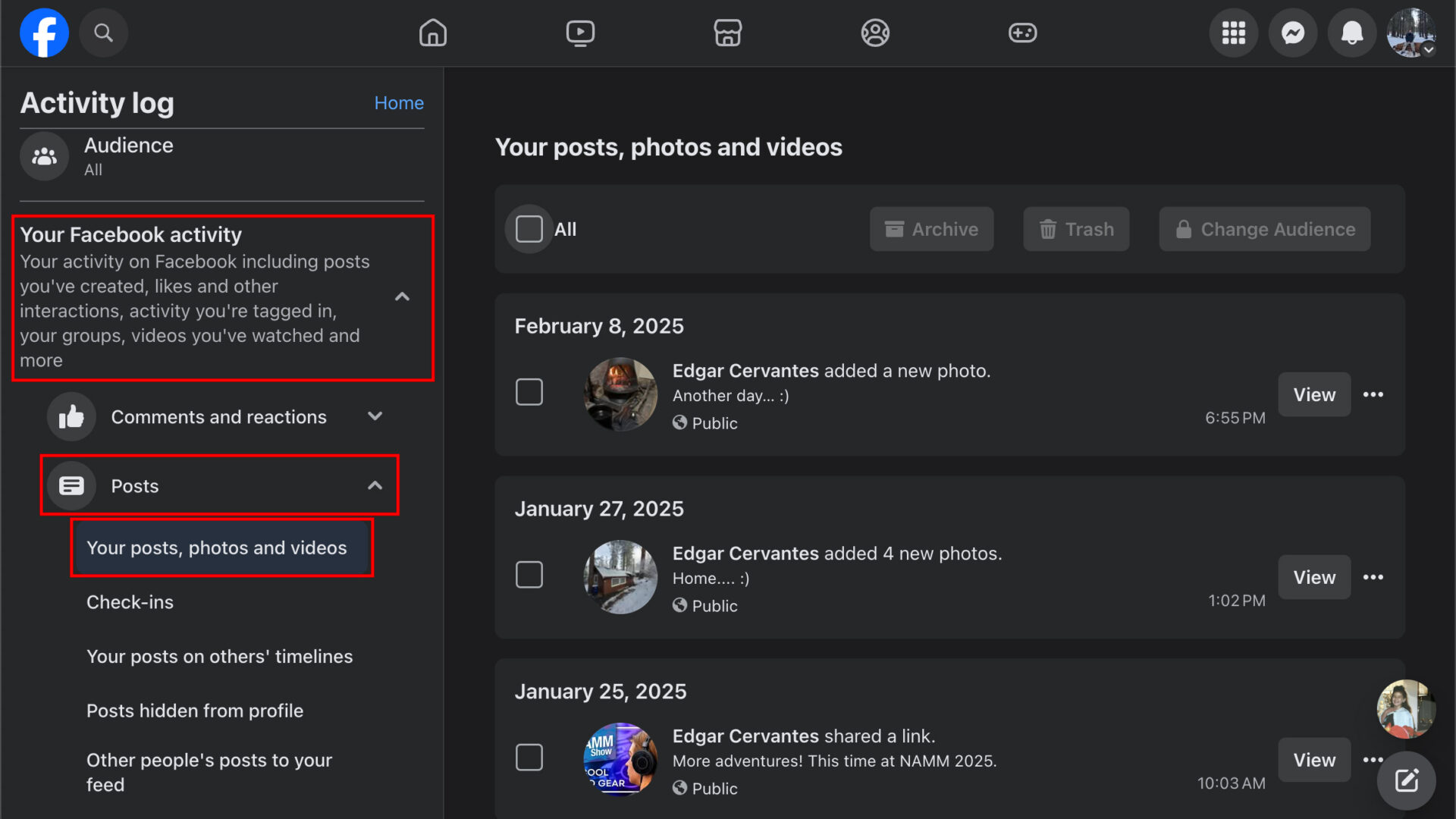Expand Comments and reactions
The width and height of the screenshot is (1456, 819).
(x=375, y=416)
